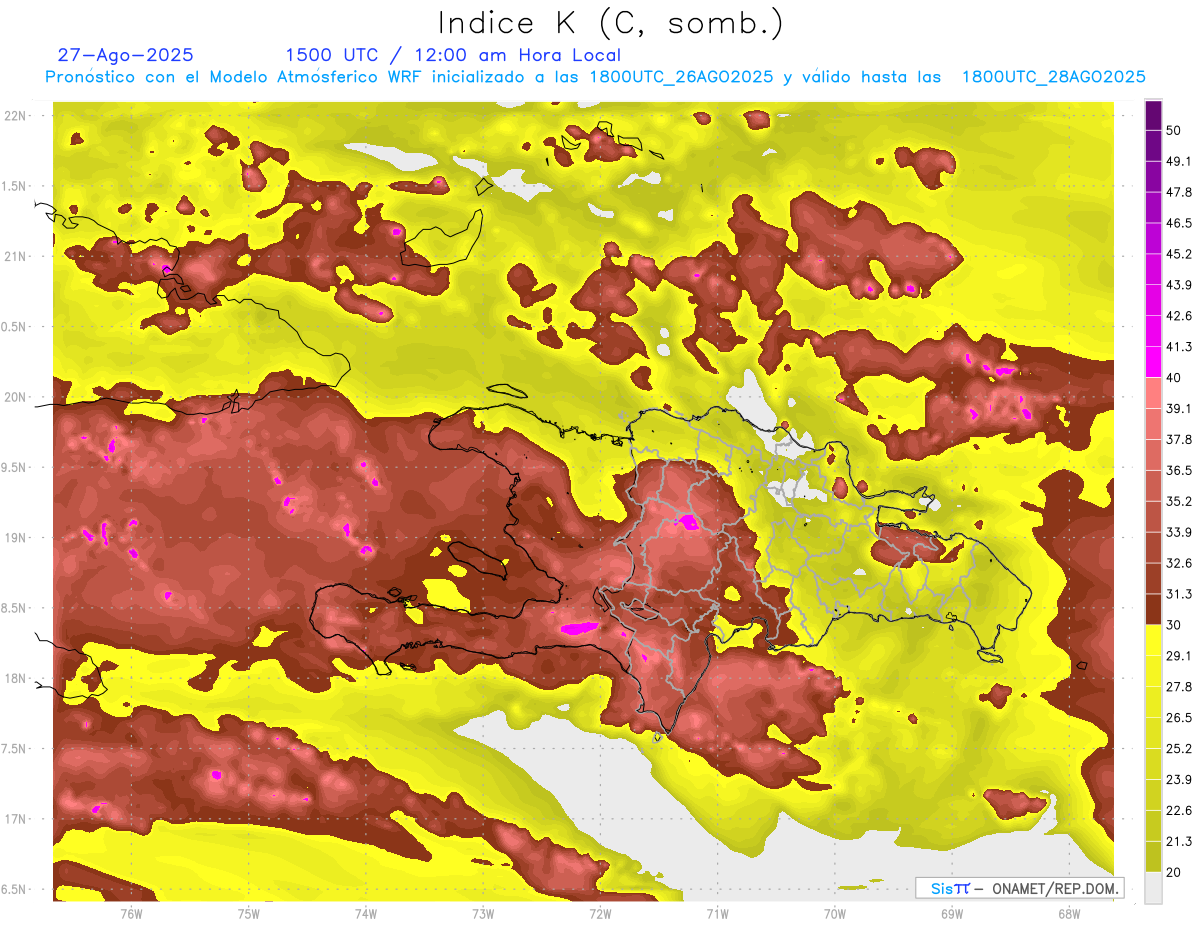Click the title 'Indice K (C, somb.)'
Viewport: 1200px width, 927px height.
(x=610, y=23)
